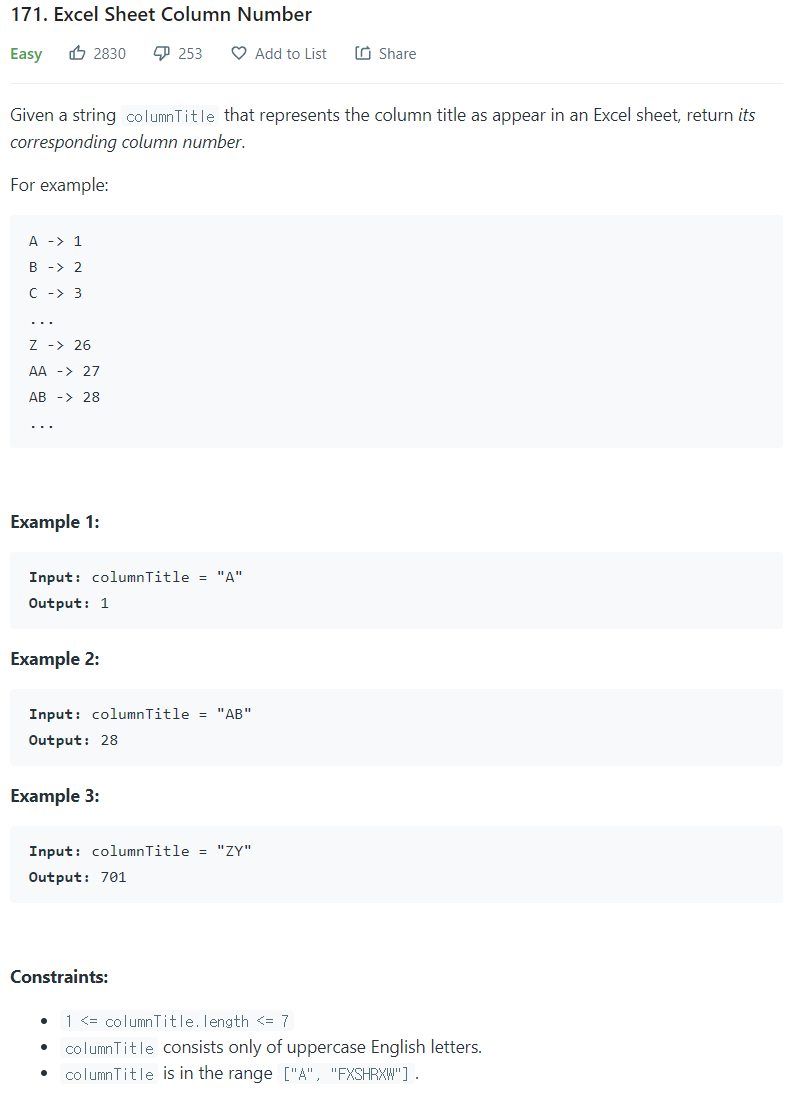795x1093 pixels.
Task: Click the thumbs-down dislike icon
Action: click(x=161, y=54)
